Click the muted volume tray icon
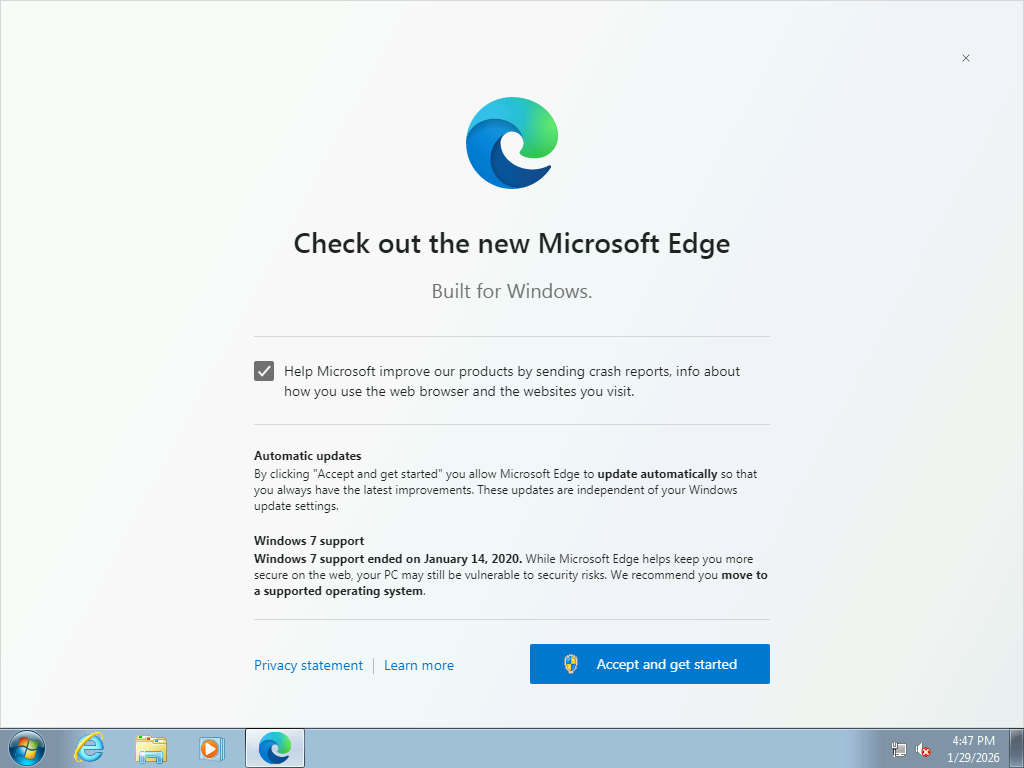 point(923,749)
